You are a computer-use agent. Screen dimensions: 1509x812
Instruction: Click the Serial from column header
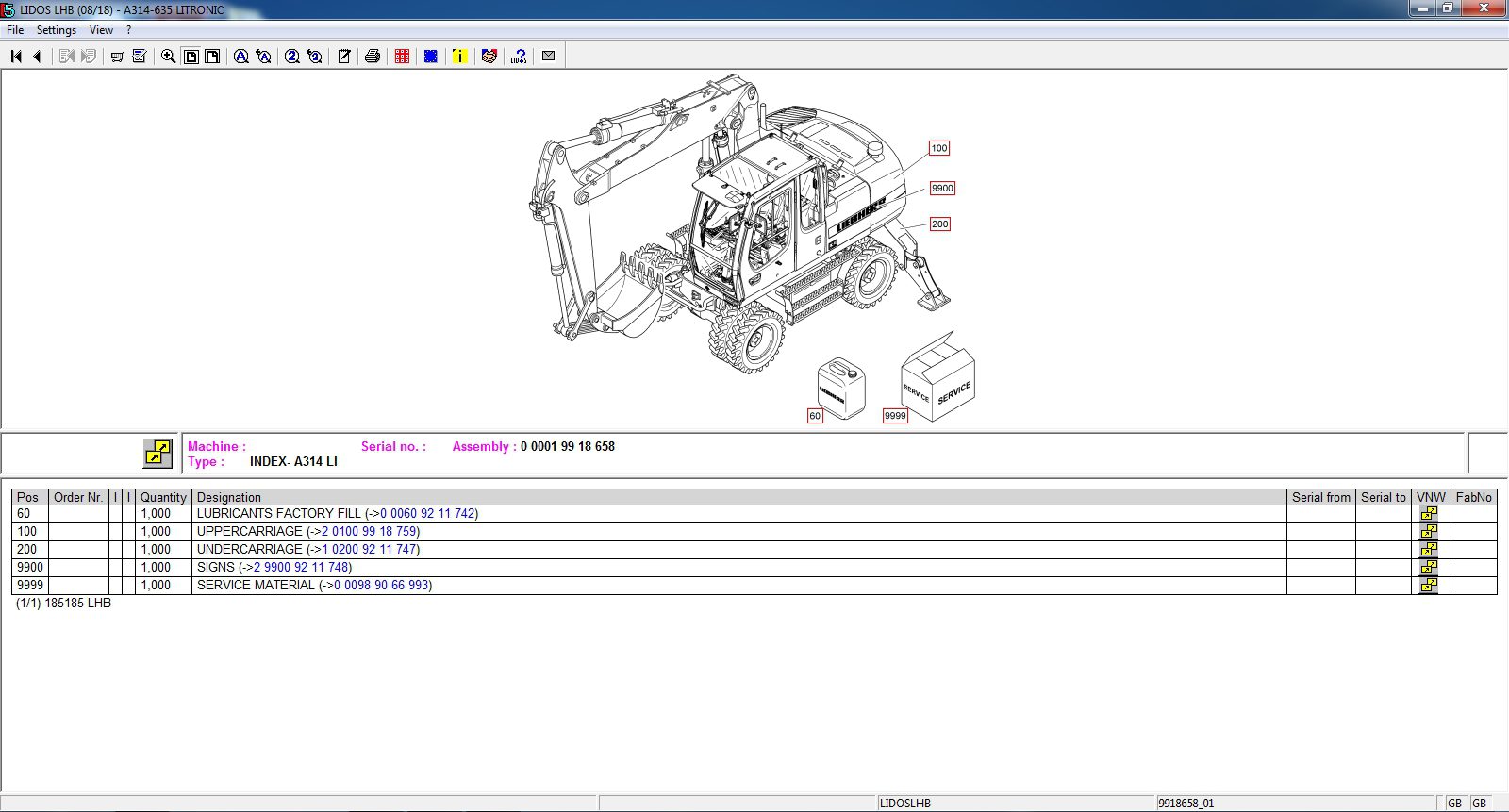(1321, 497)
